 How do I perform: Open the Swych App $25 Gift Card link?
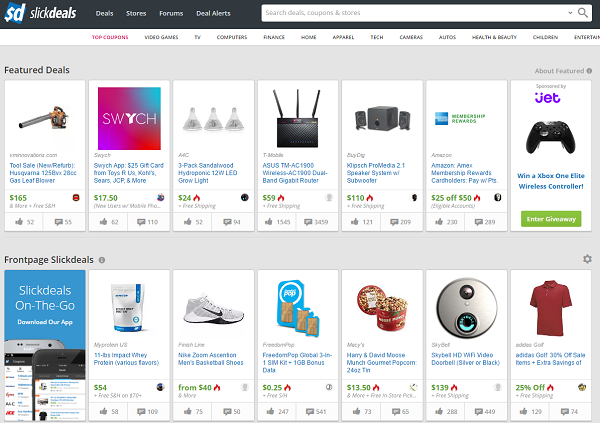(x=129, y=173)
